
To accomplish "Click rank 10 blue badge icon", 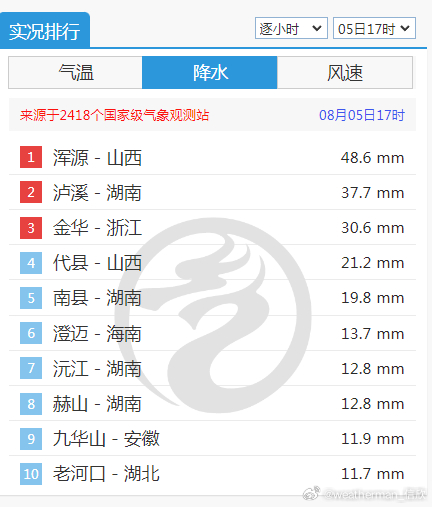I will point(31,474).
